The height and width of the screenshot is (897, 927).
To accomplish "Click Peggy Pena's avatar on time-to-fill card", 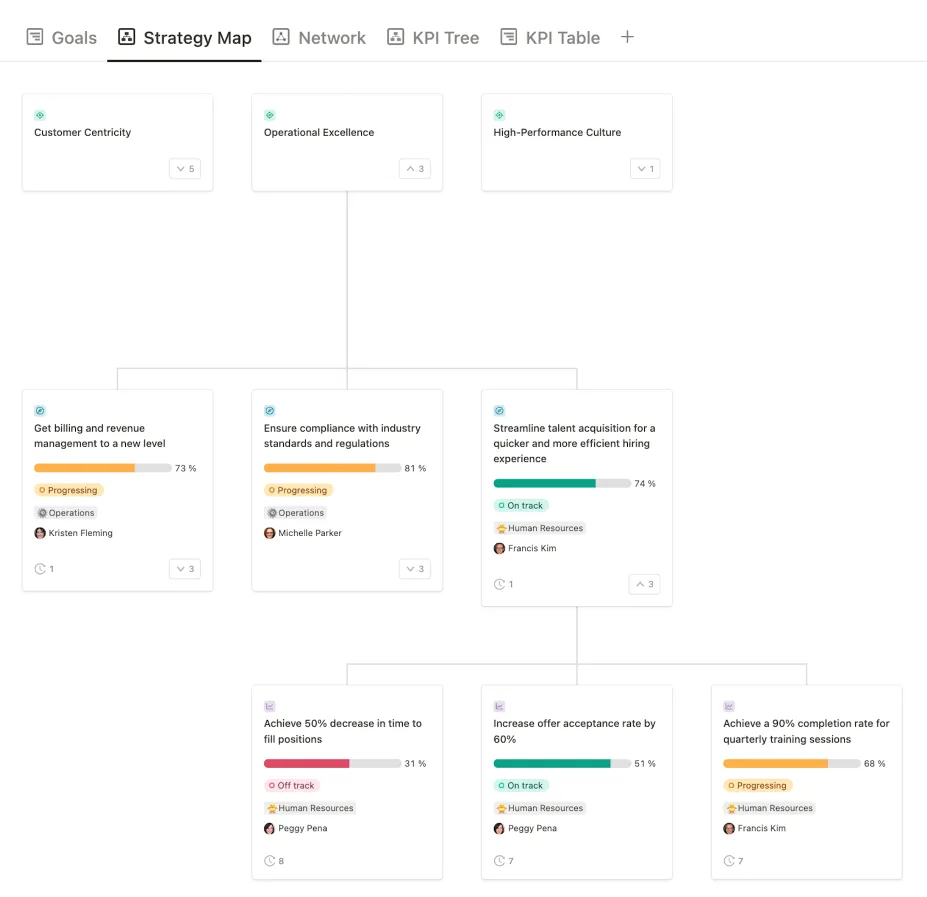I will pos(268,828).
